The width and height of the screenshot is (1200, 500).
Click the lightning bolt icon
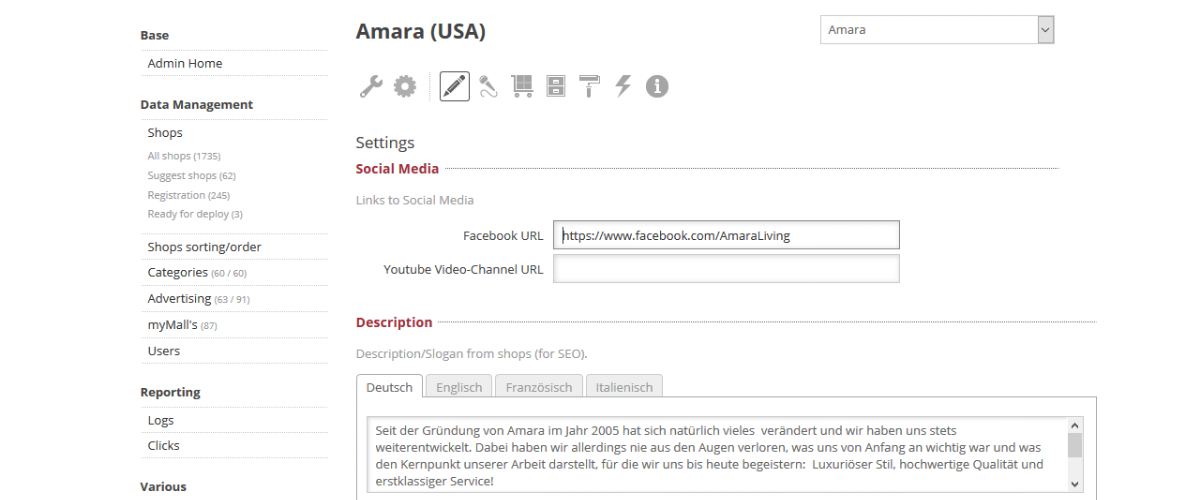click(x=623, y=87)
